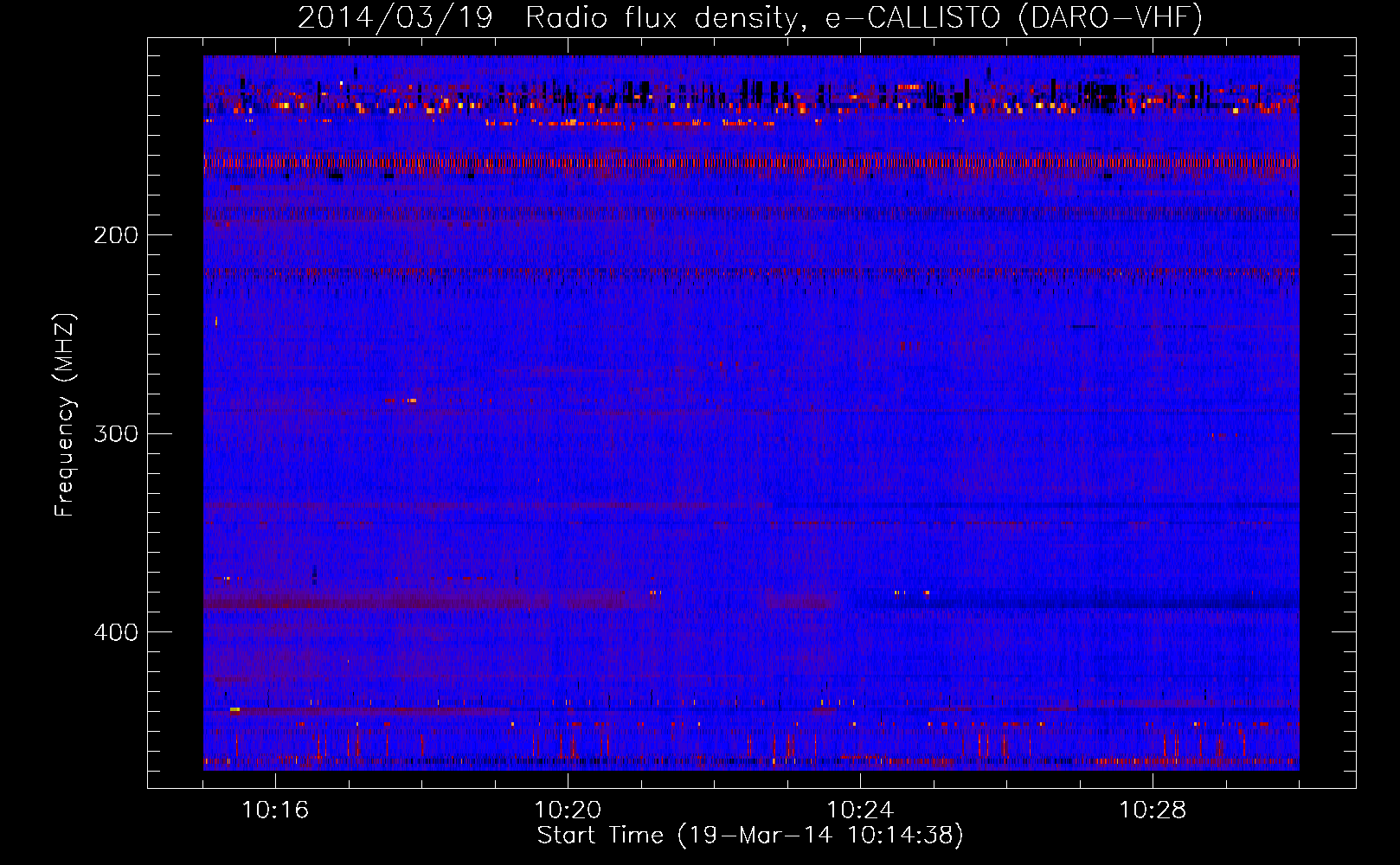Viewport: 1400px width, 865px height.
Task: Click the "10:28" time tick label
Action: click(x=1153, y=810)
